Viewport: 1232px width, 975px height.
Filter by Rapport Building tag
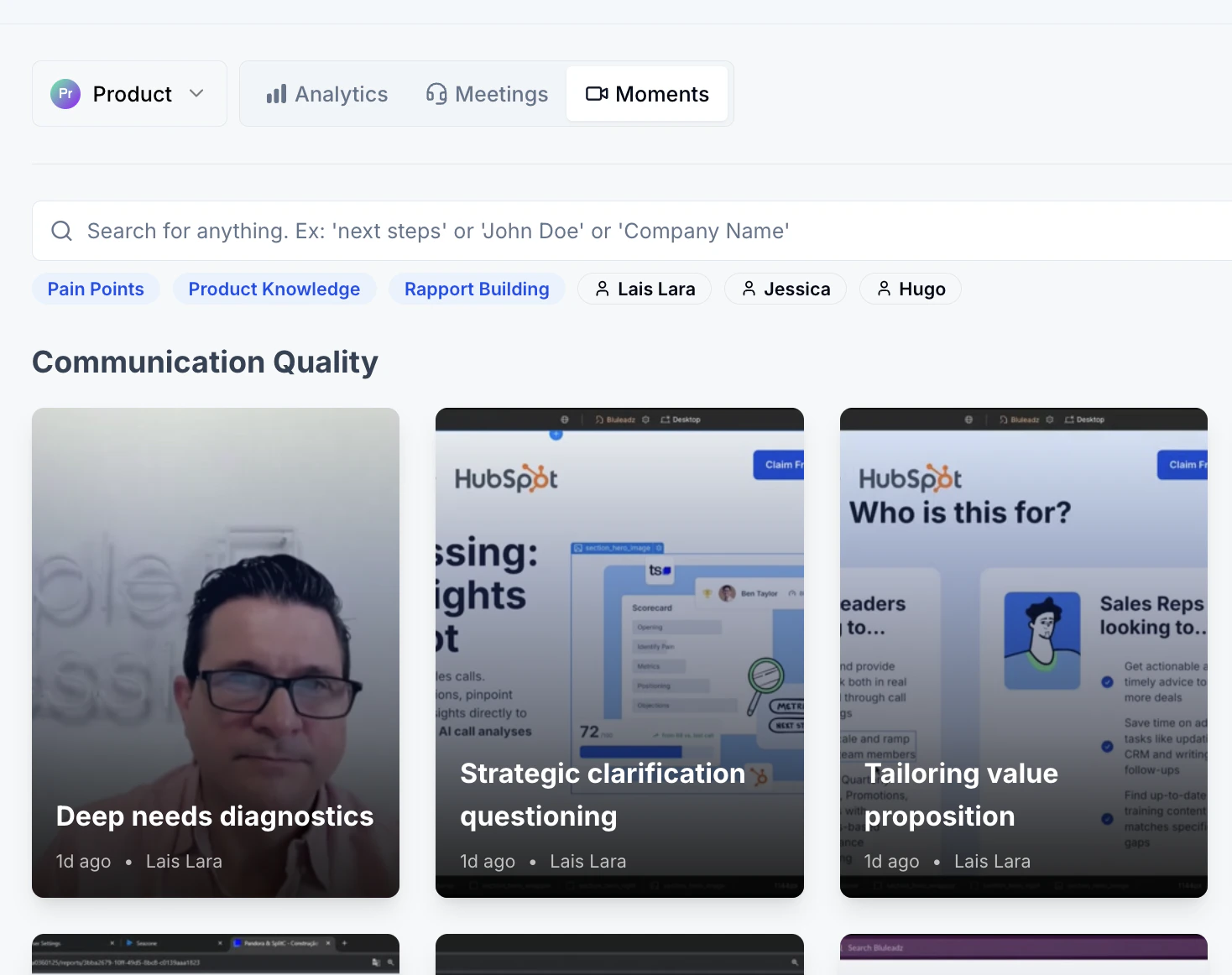pos(477,289)
